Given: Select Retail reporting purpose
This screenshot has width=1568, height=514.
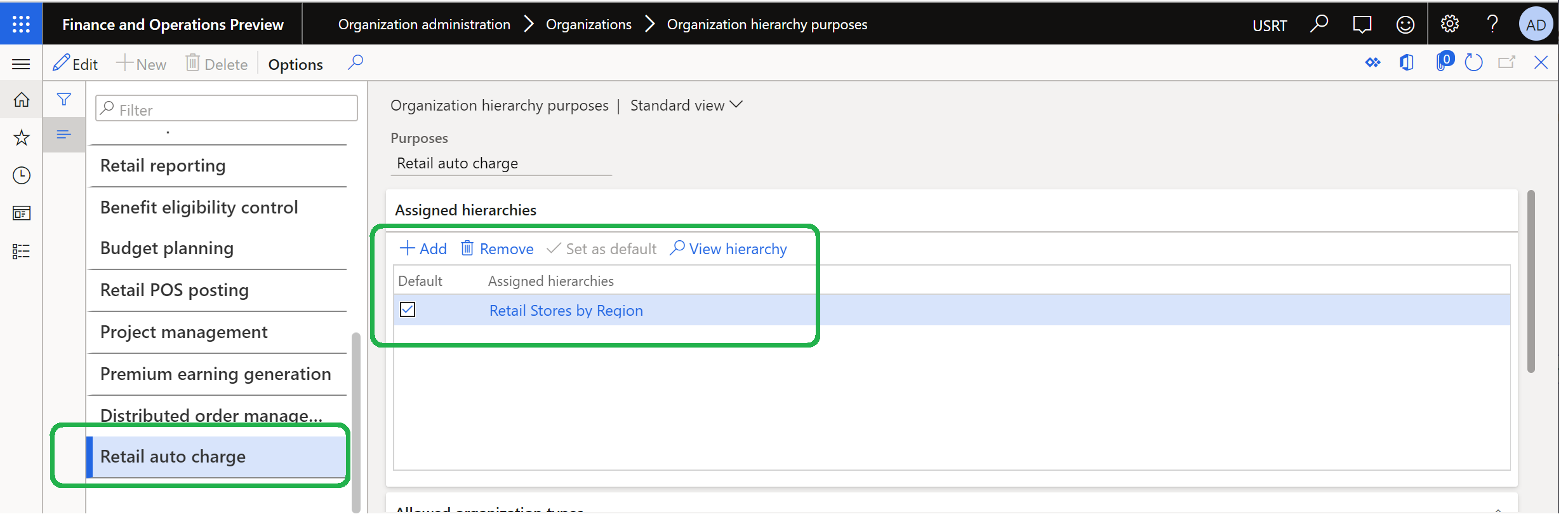Looking at the screenshot, I should click(216, 166).
